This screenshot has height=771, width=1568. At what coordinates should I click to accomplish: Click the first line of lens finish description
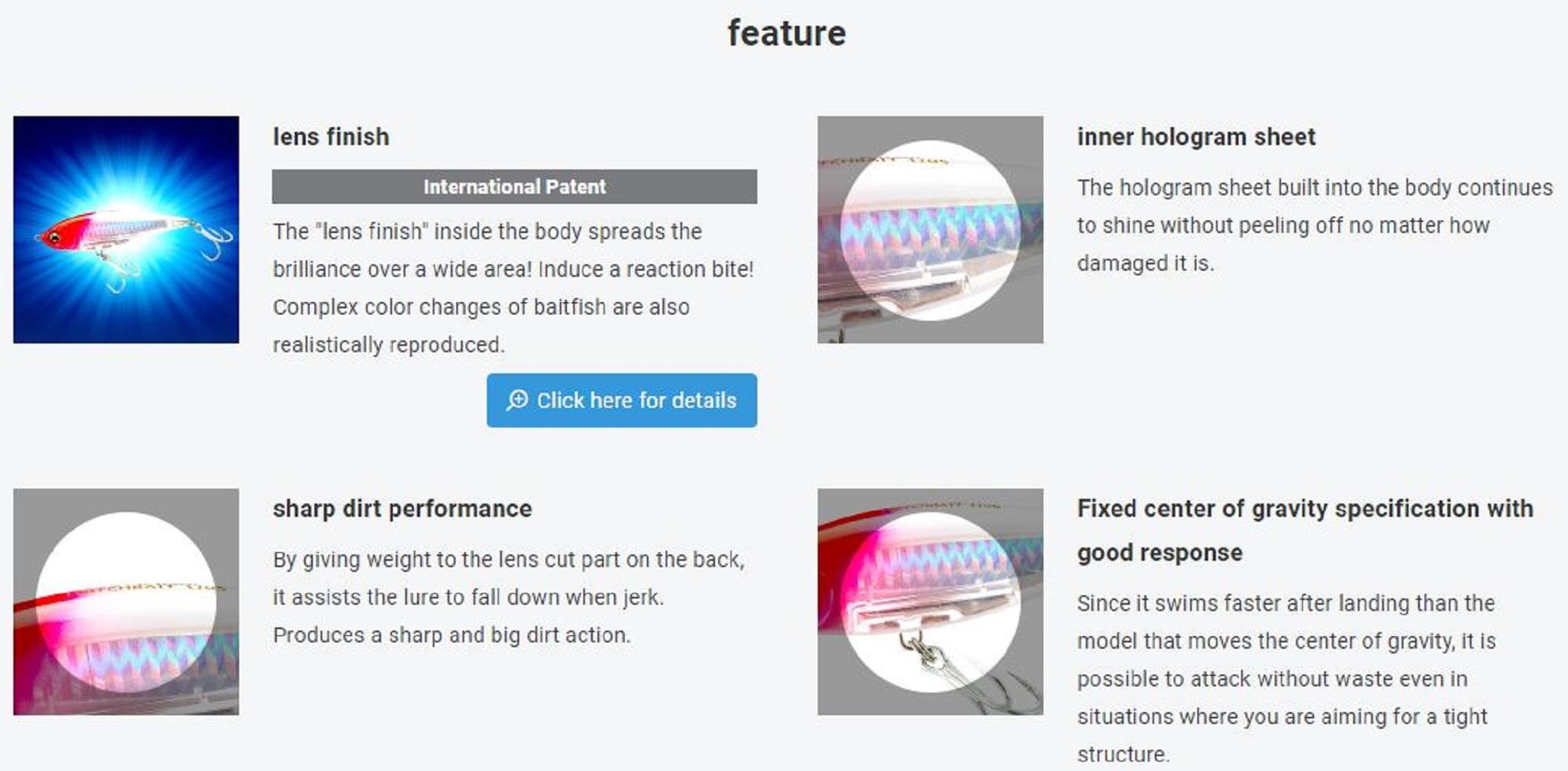pos(487,231)
